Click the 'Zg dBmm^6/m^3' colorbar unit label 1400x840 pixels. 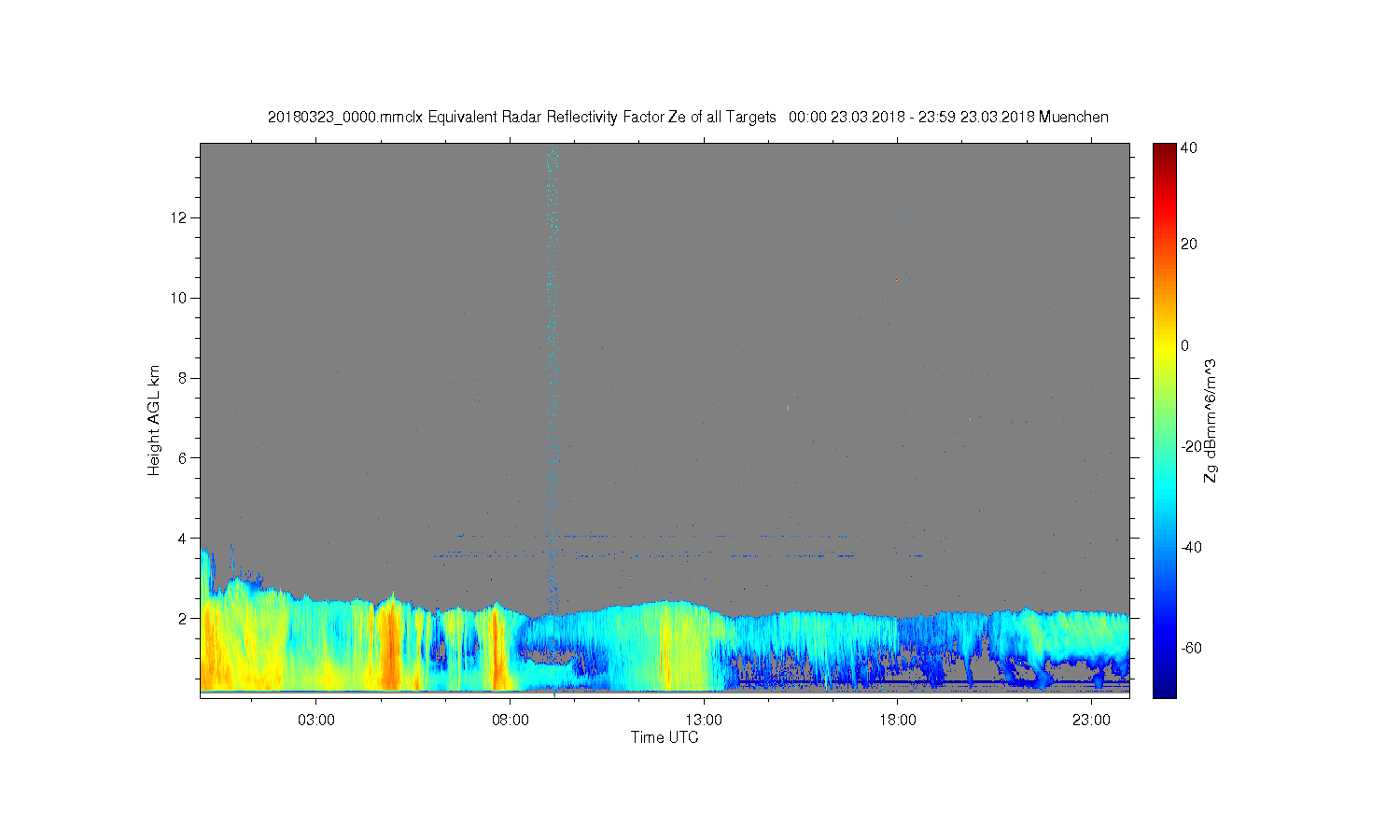[1211, 421]
